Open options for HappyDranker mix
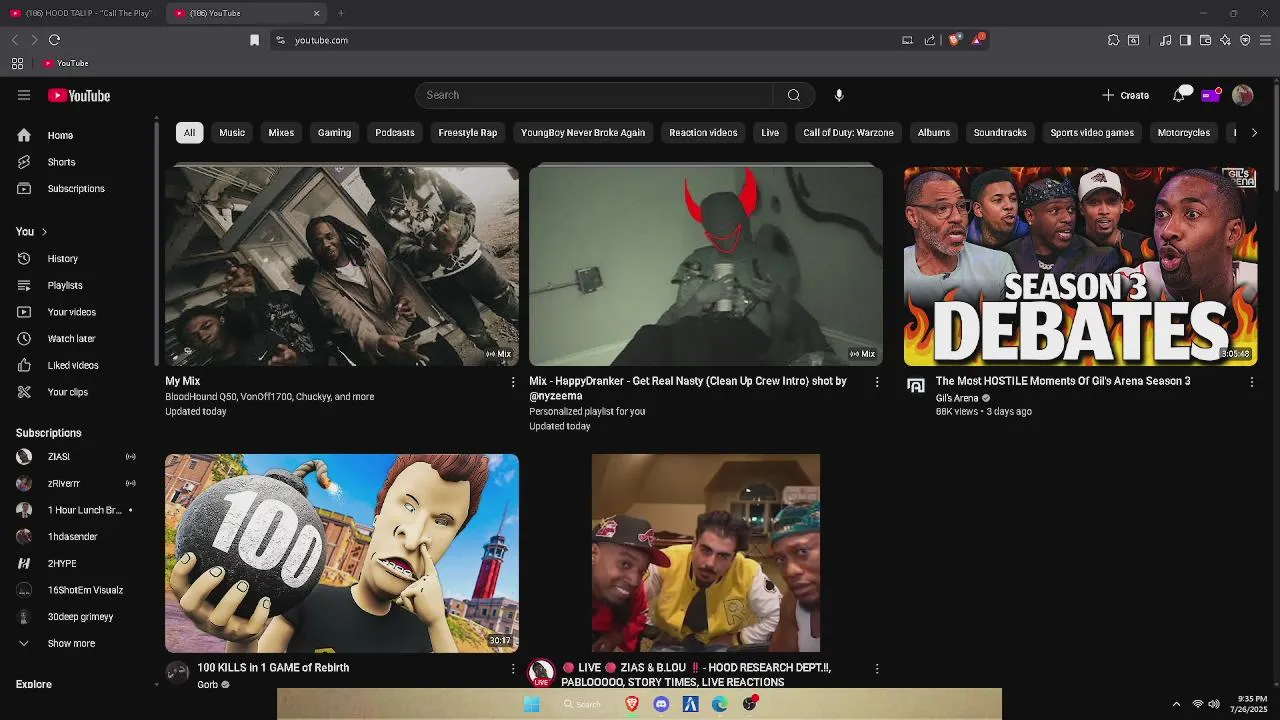1280x720 pixels. (877, 382)
